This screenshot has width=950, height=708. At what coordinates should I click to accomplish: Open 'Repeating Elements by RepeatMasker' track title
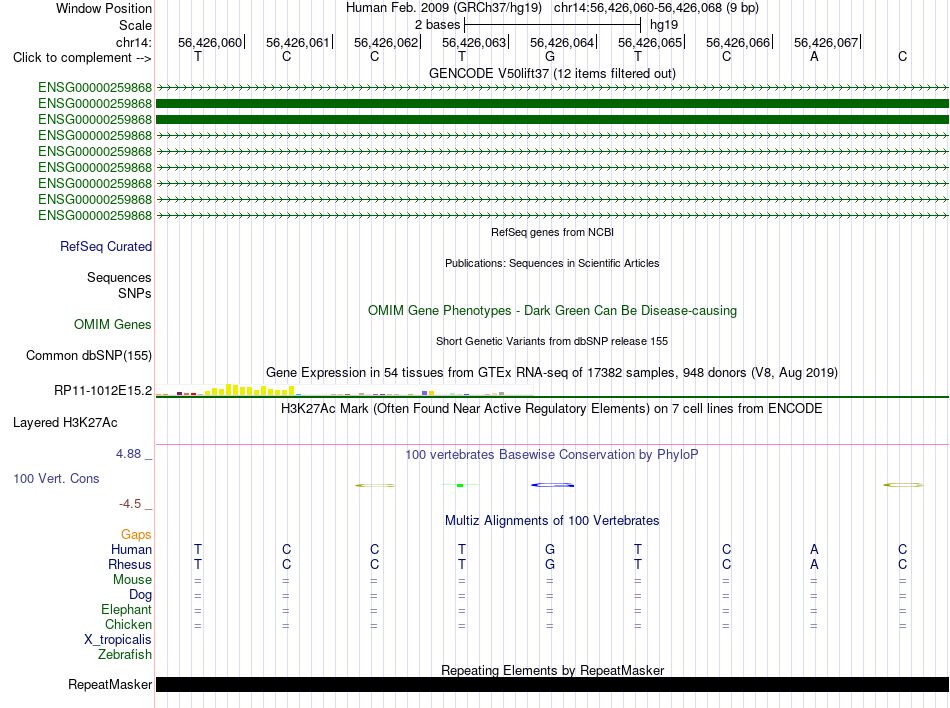(552, 670)
